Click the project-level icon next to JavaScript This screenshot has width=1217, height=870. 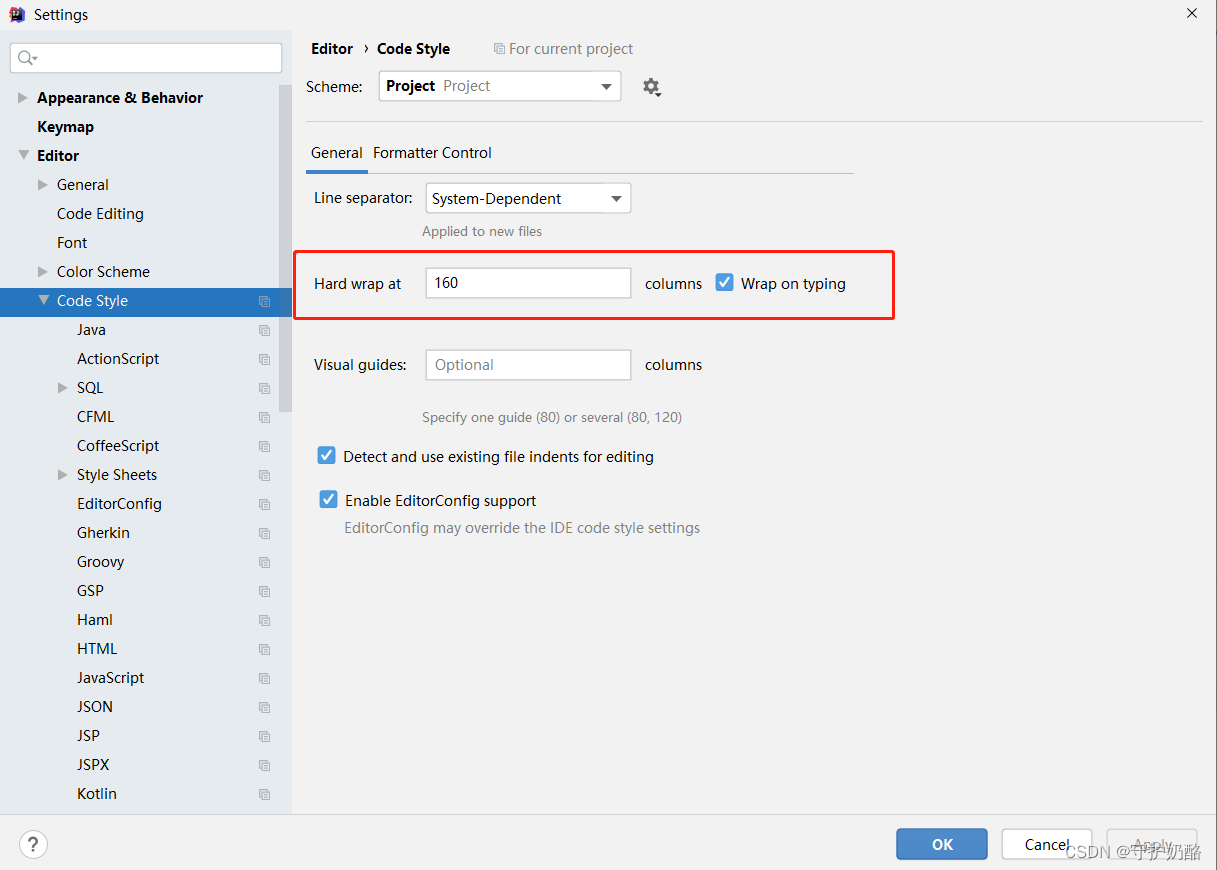(x=264, y=678)
